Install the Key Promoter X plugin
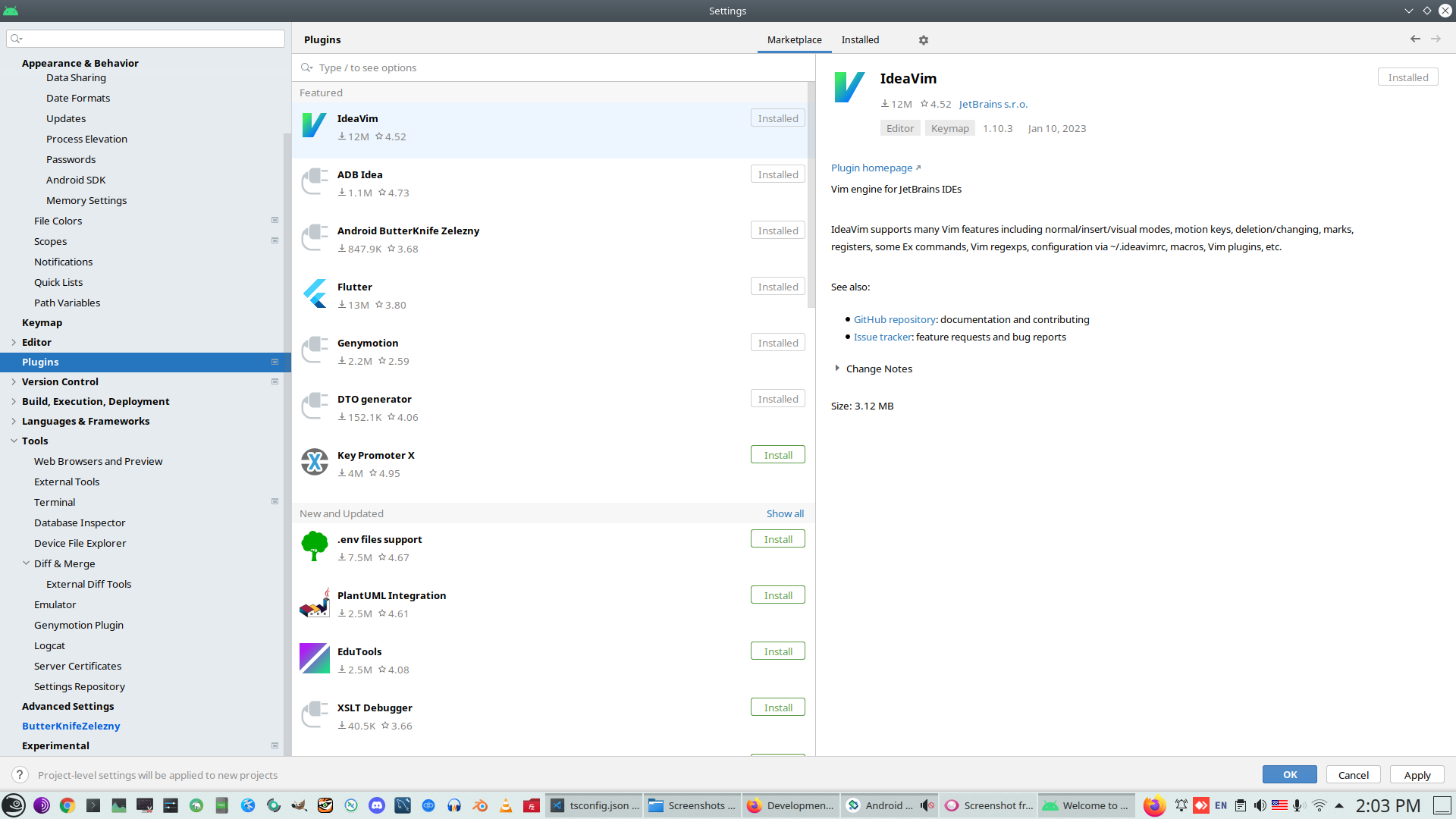Screen dimensions: 1456x819 [777, 455]
